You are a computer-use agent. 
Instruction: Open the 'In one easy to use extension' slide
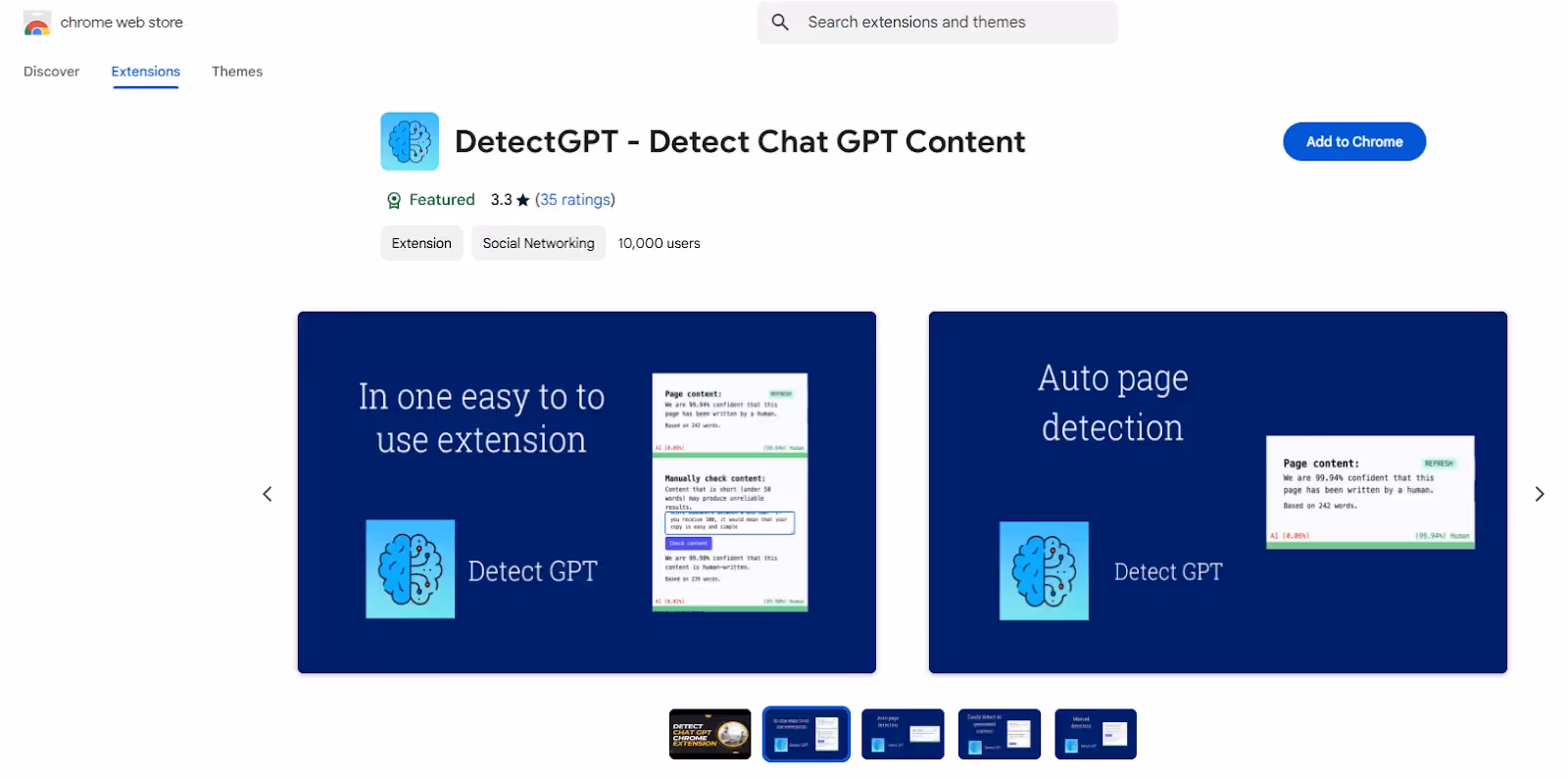[587, 493]
